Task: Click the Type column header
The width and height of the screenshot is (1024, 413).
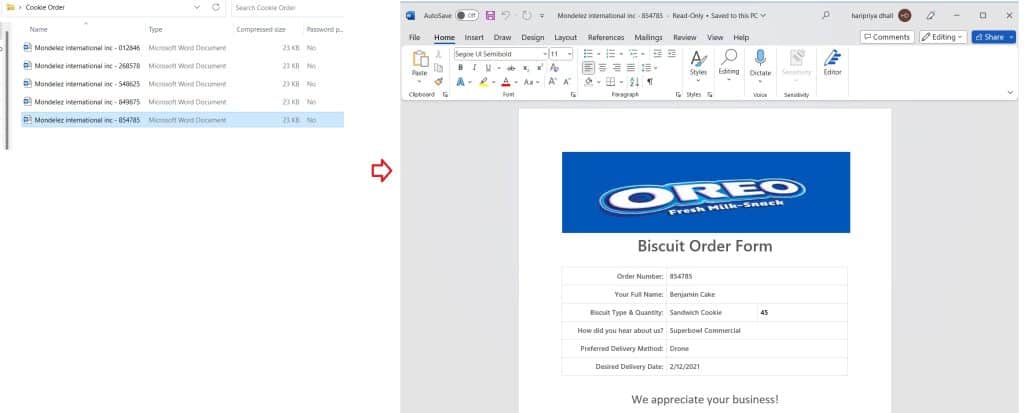Action: 155,29
